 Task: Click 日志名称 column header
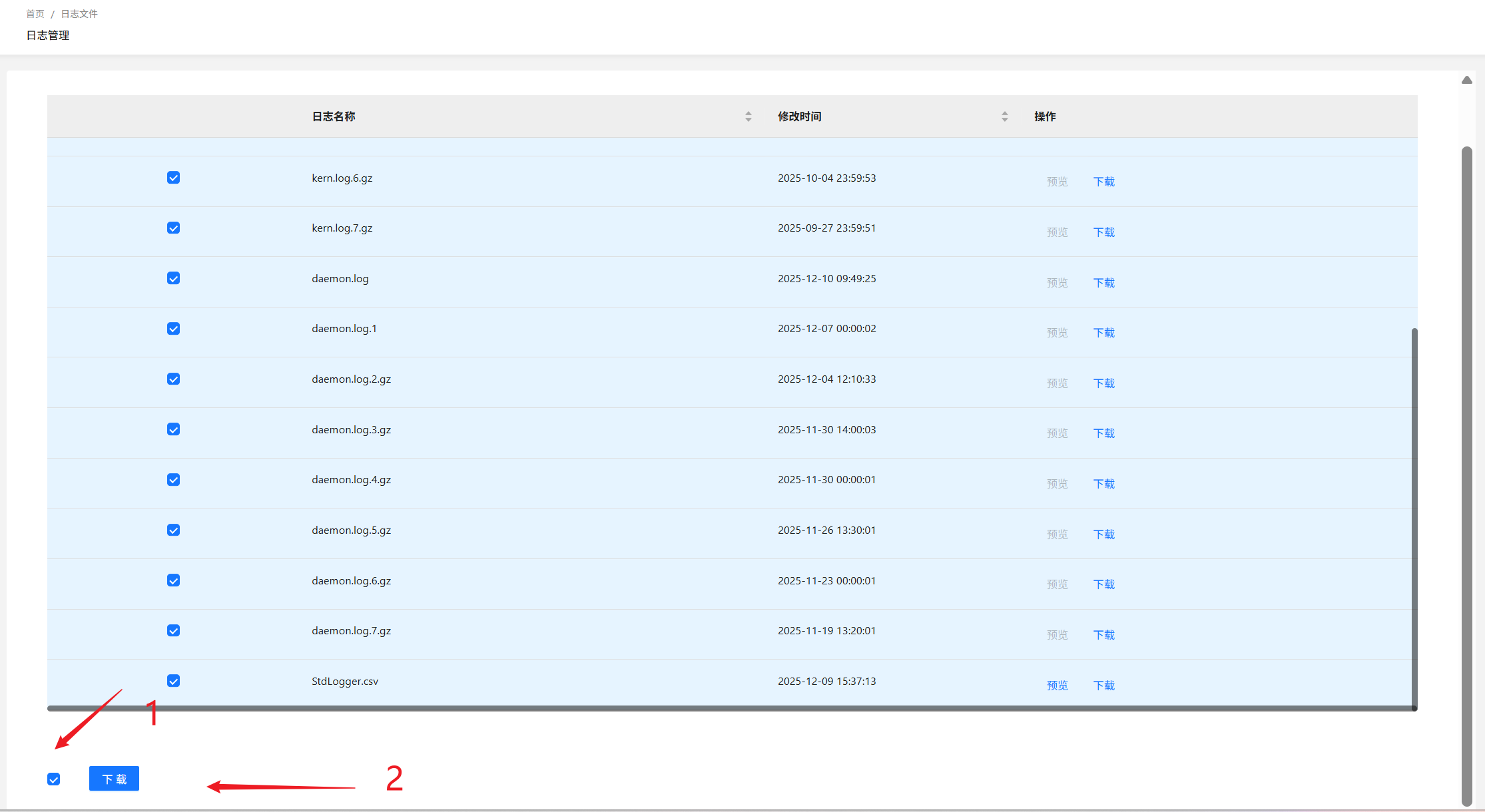coord(334,116)
